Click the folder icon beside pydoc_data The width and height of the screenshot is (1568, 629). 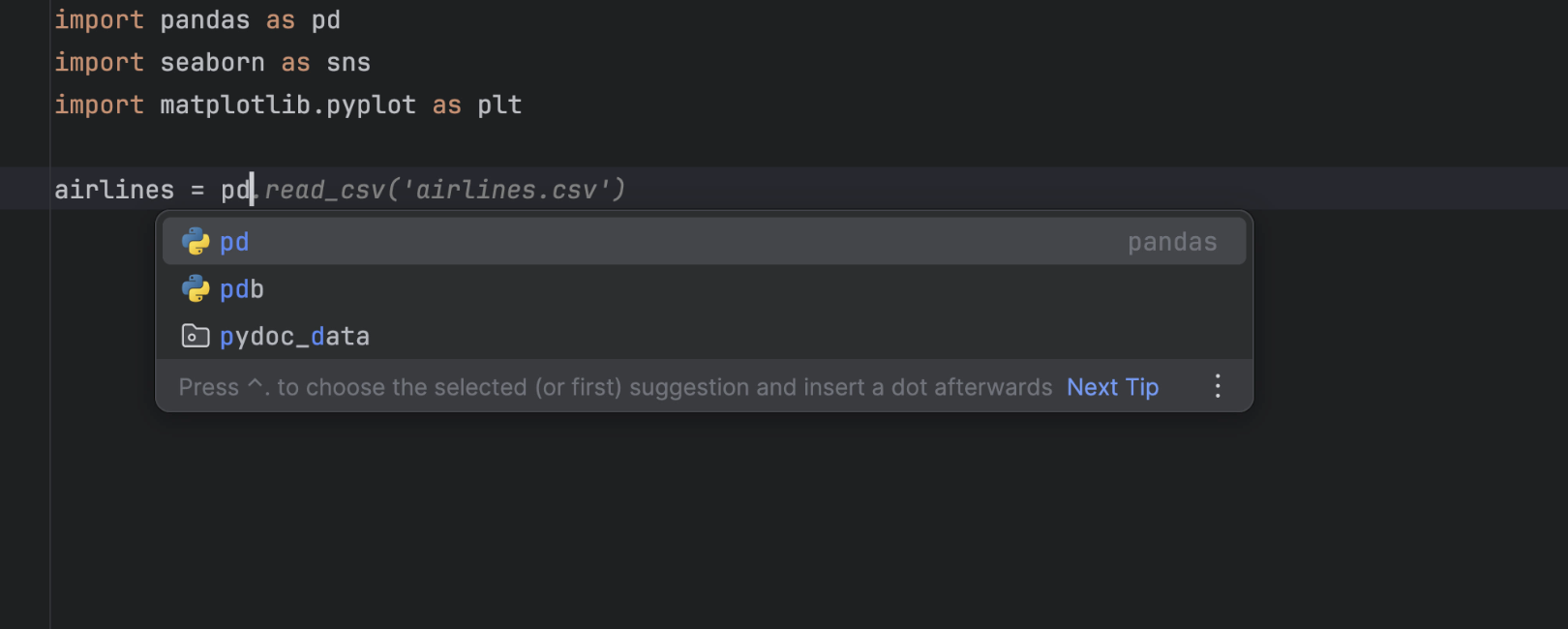[x=196, y=336]
